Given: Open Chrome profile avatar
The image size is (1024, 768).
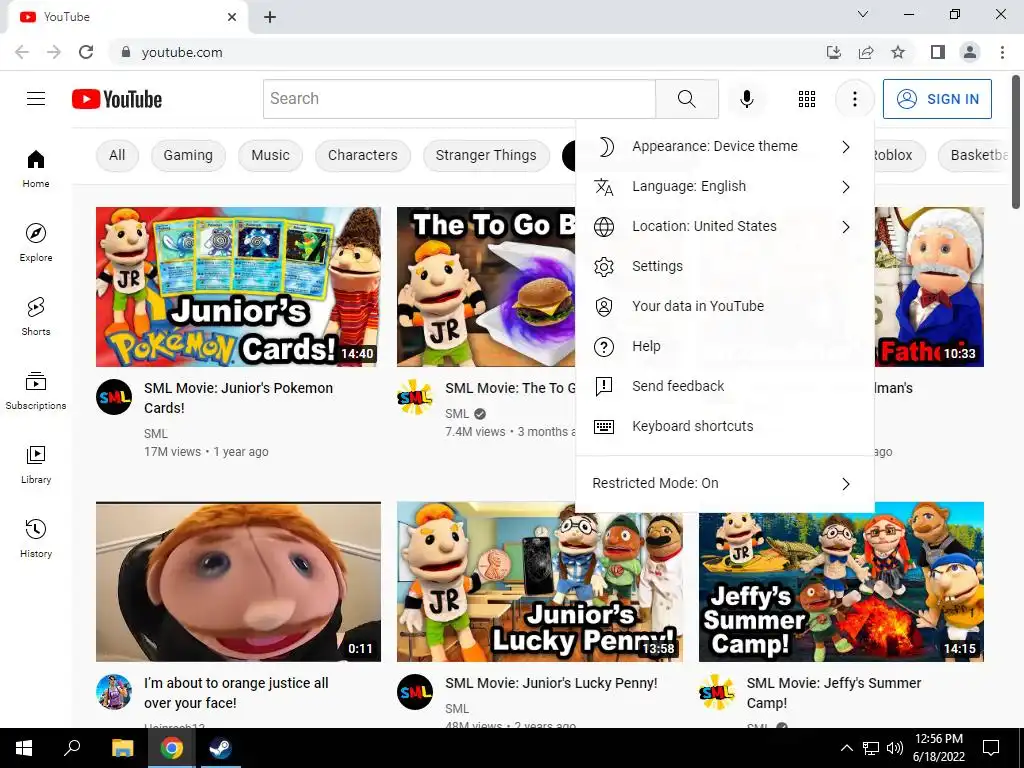Looking at the screenshot, I should [970, 52].
